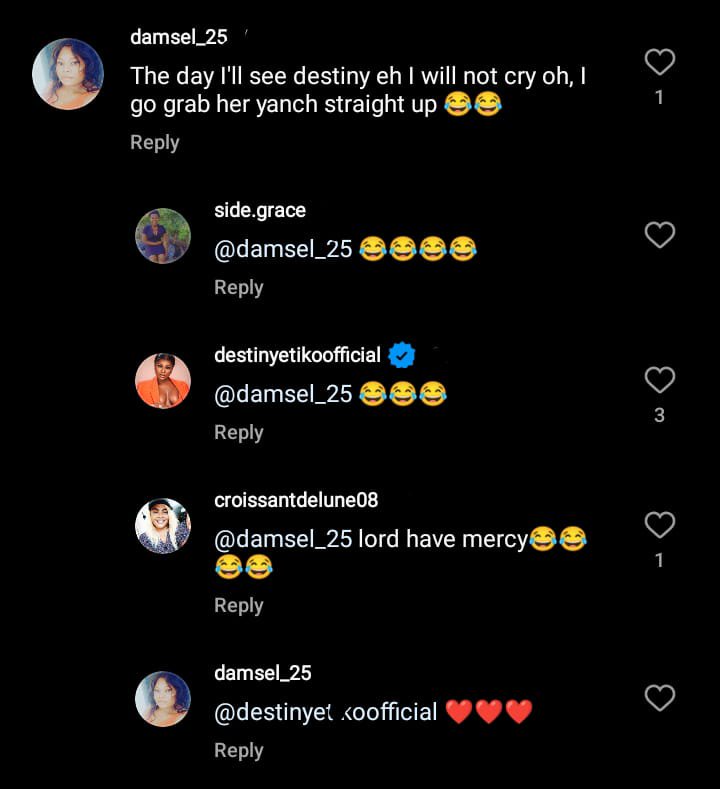The height and width of the screenshot is (789, 720).
Task: Reply to destinyetikoofficial's comment
Action: point(238,433)
